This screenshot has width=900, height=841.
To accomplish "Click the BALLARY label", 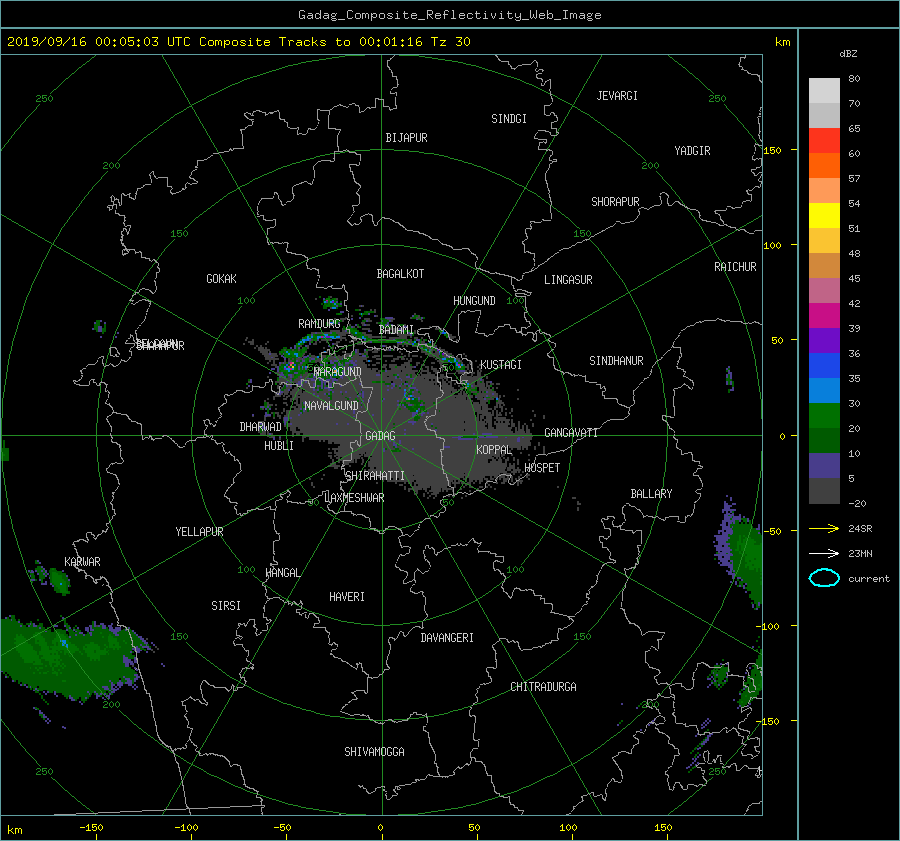I will [651, 494].
